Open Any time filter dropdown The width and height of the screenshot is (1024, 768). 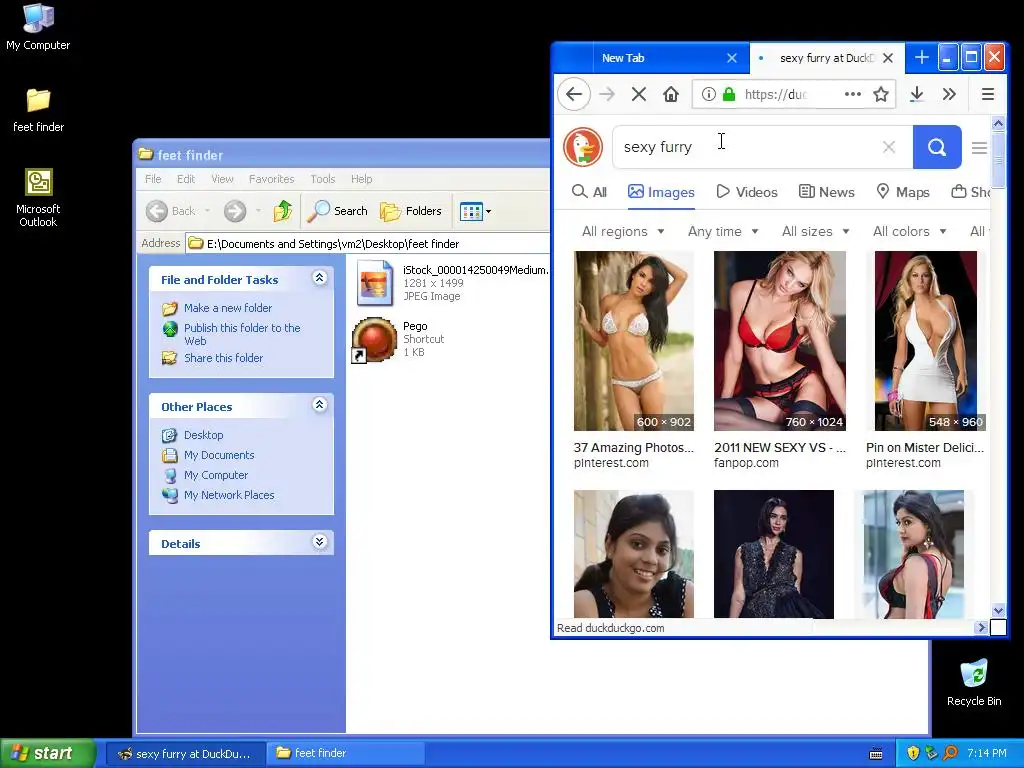723,231
